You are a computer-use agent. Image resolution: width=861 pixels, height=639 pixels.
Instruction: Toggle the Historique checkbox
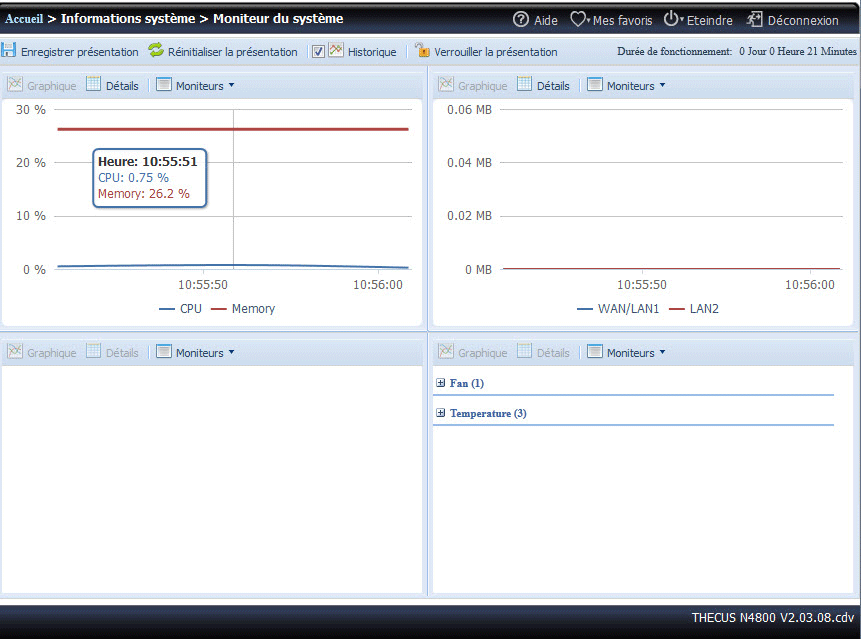point(318,52)
